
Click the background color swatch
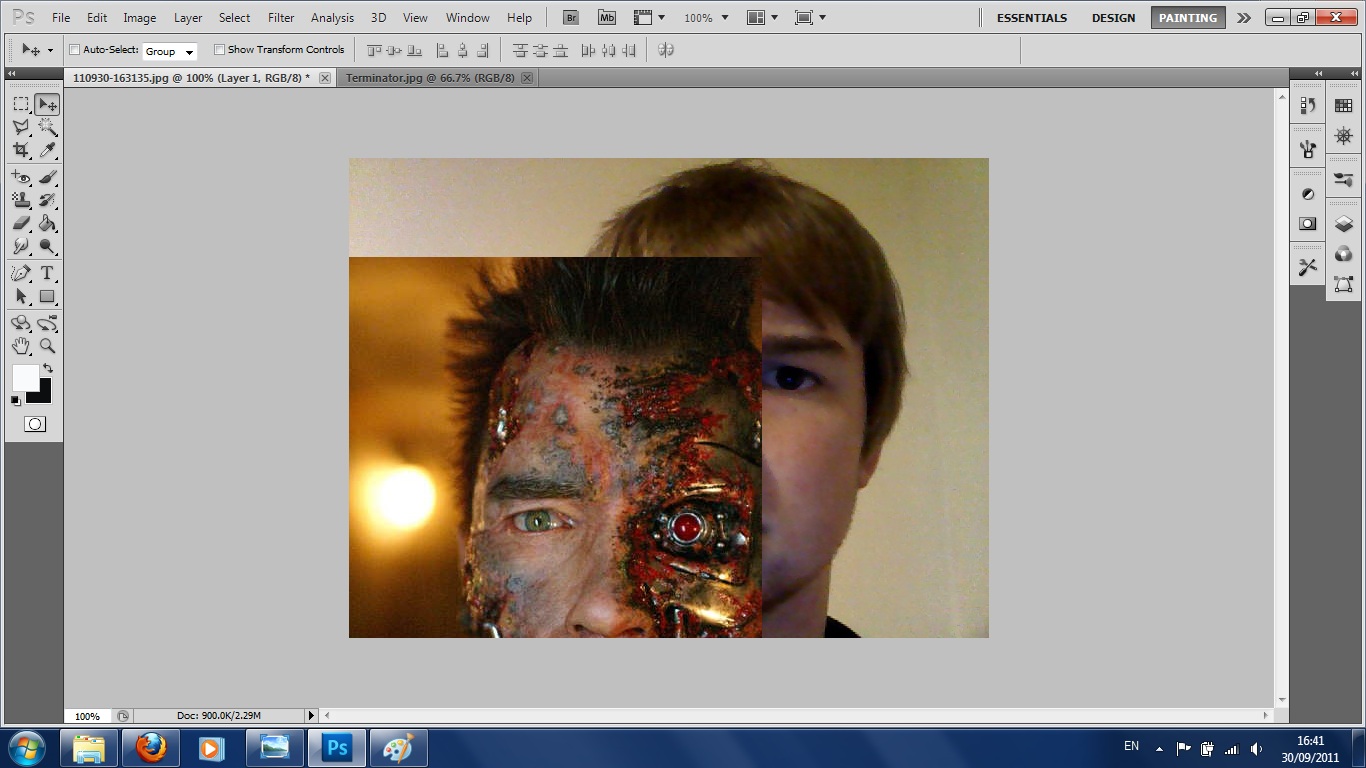pos(41,393)
